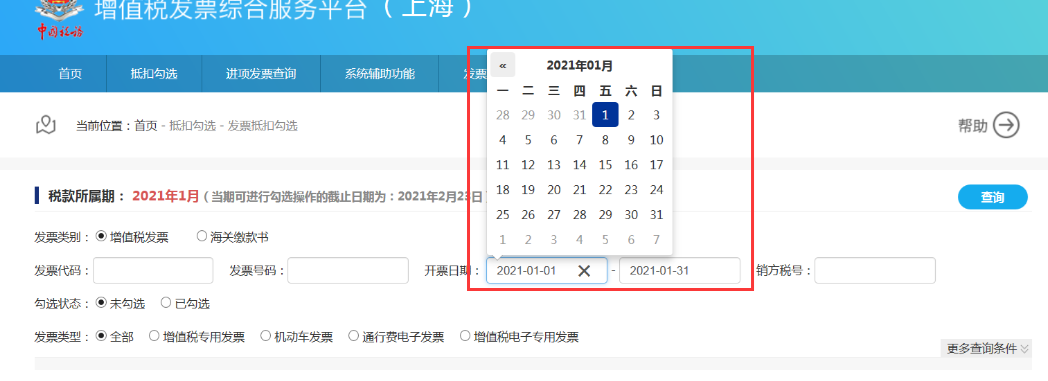Screen dimensions: 1048x381
Task: Open the 进项发票查询 nav menu
Action: coord(261,74)
